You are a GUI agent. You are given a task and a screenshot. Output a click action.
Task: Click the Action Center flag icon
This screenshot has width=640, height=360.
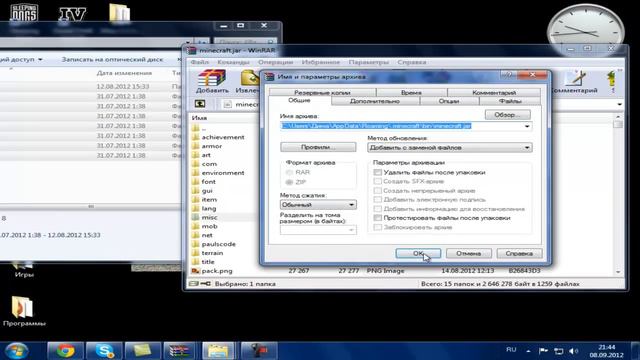tap(543, 351)
